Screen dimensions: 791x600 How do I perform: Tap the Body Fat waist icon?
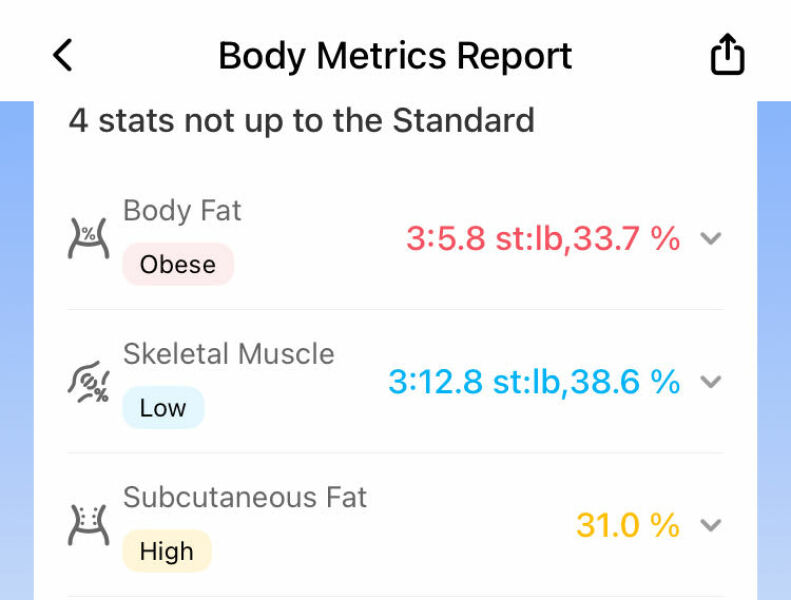click(x=88, y=238)
